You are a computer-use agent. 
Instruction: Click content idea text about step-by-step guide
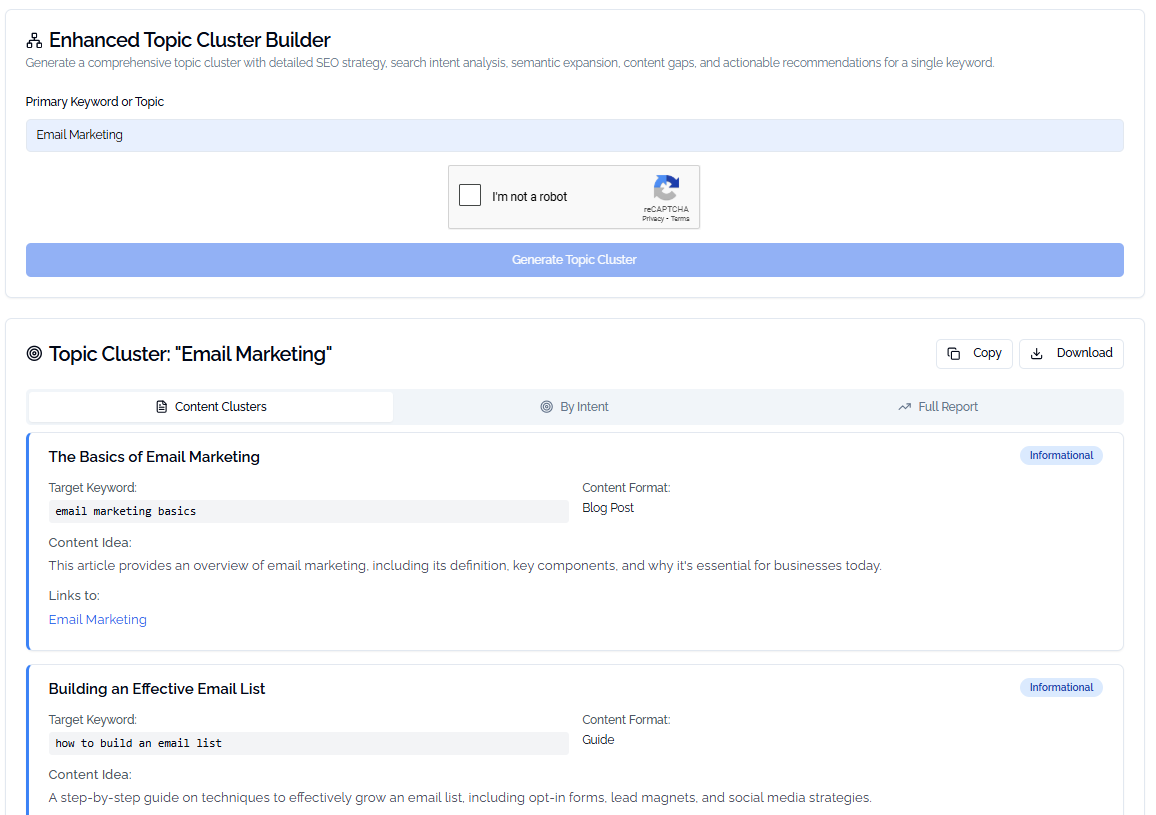tap(460, 797)
